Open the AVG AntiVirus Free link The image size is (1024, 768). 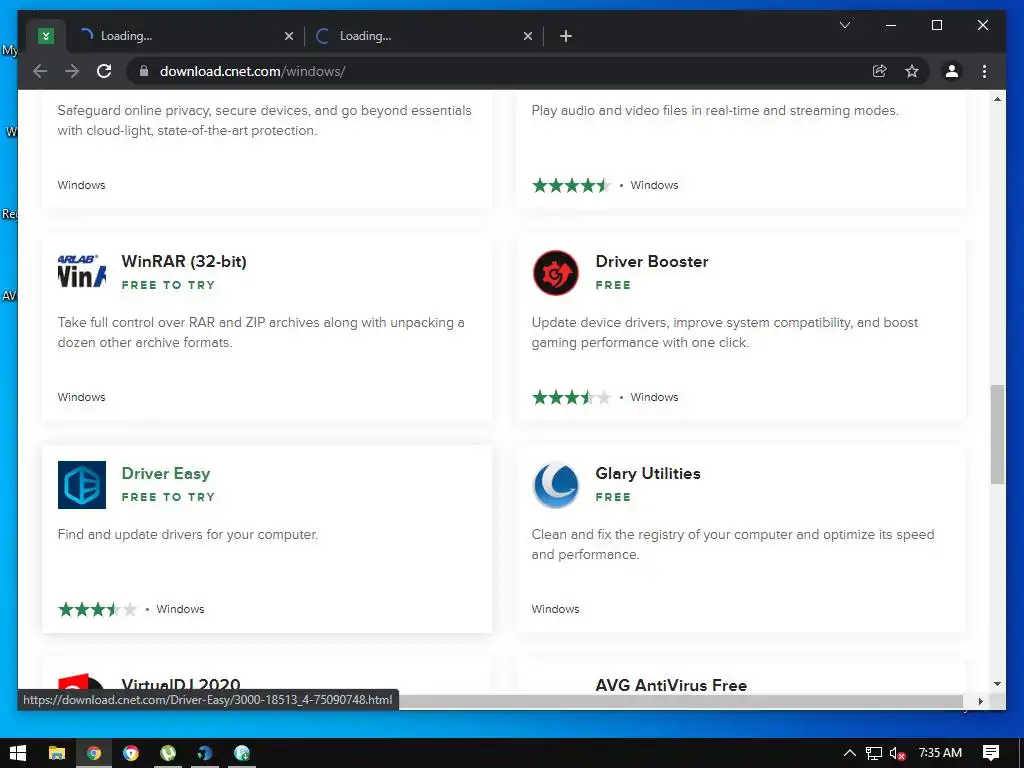[671, 685]
